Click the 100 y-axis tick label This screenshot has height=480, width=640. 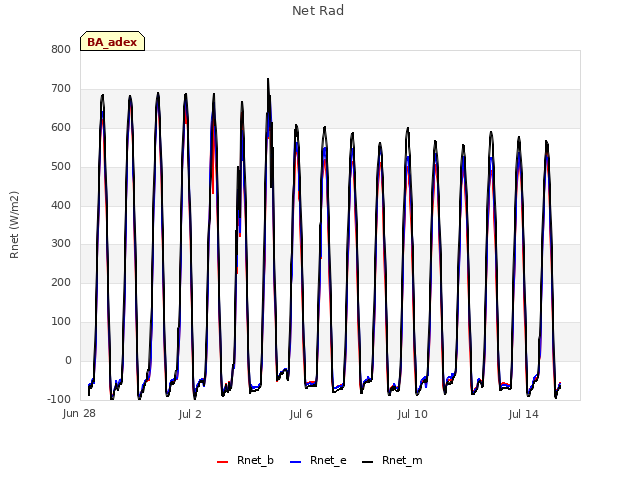pyautogui.click(x=61, y=322)
